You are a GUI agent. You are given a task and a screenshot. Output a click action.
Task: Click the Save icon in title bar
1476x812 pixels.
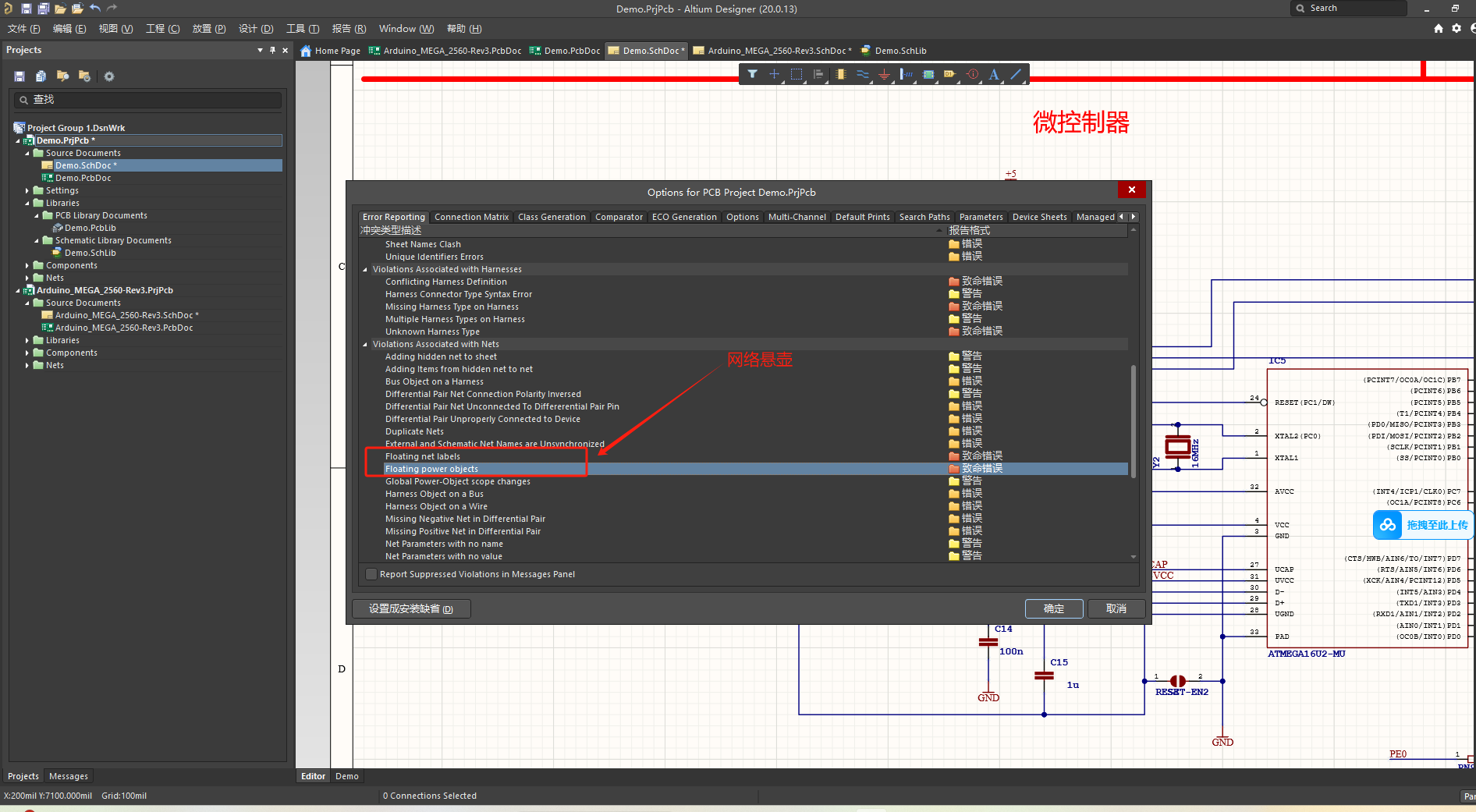point(26,9)
